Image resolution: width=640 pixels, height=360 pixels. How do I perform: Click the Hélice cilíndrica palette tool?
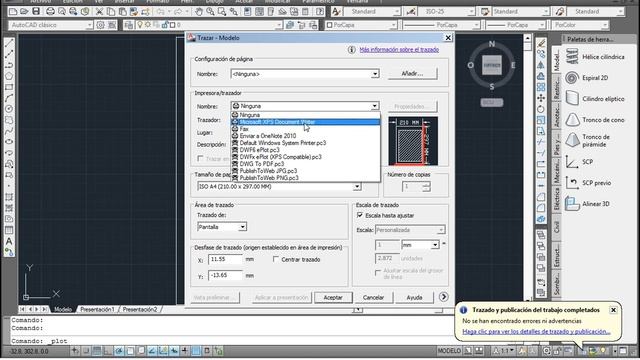(595, 57)
